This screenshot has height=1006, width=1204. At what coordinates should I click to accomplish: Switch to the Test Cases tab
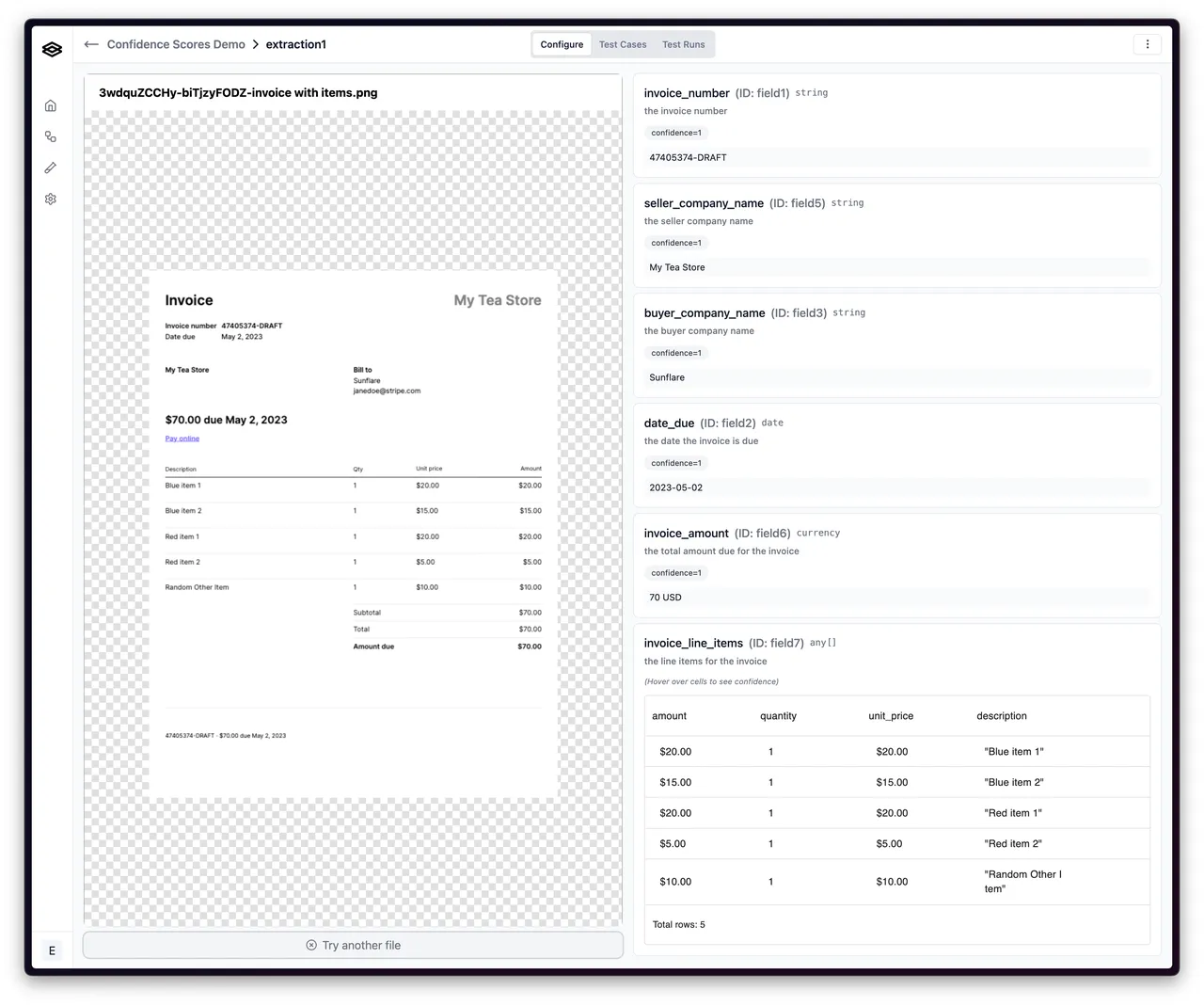click(x=623, y=44)
